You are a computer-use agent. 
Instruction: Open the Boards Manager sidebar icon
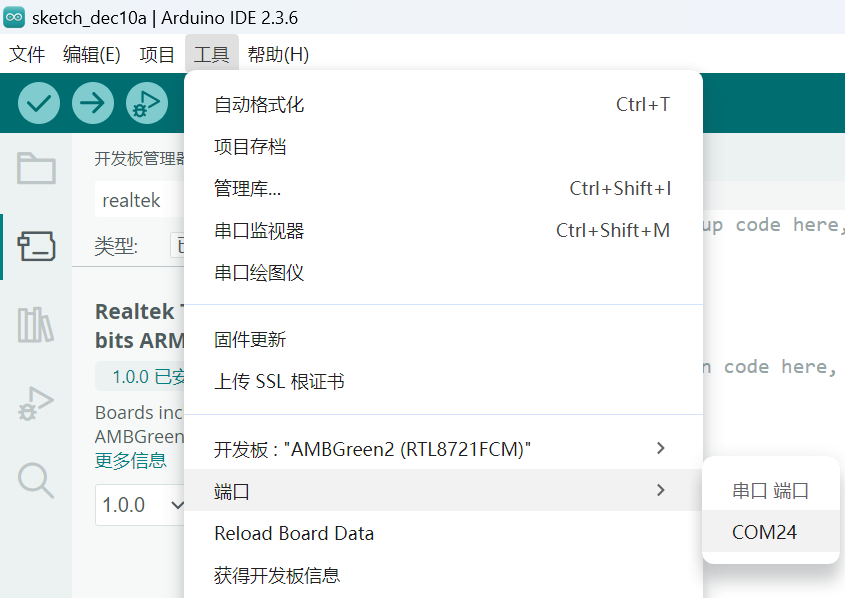[36, 246]
